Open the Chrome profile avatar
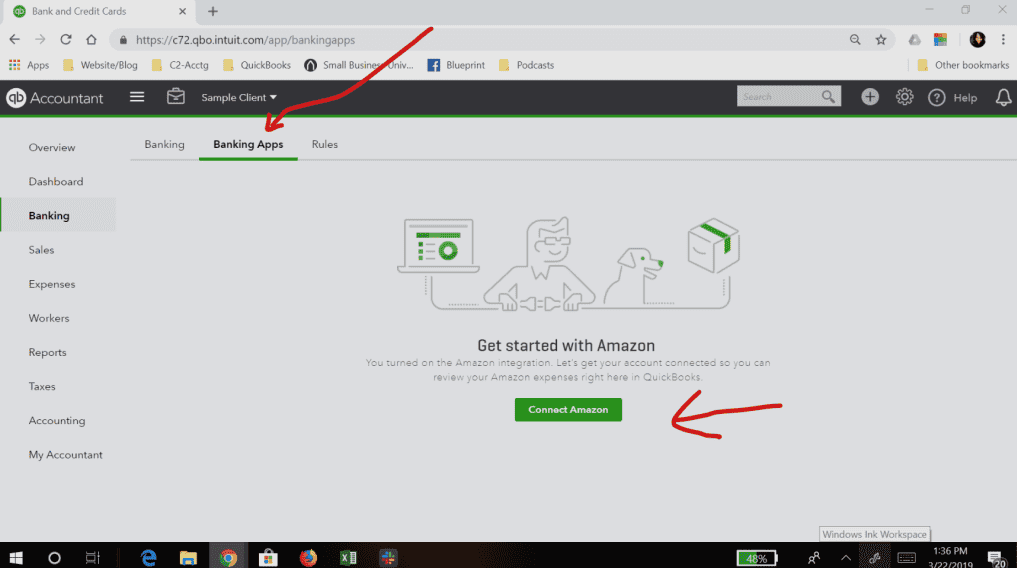1017x568 pixels. pyautogui.click(x=977, y=40)
